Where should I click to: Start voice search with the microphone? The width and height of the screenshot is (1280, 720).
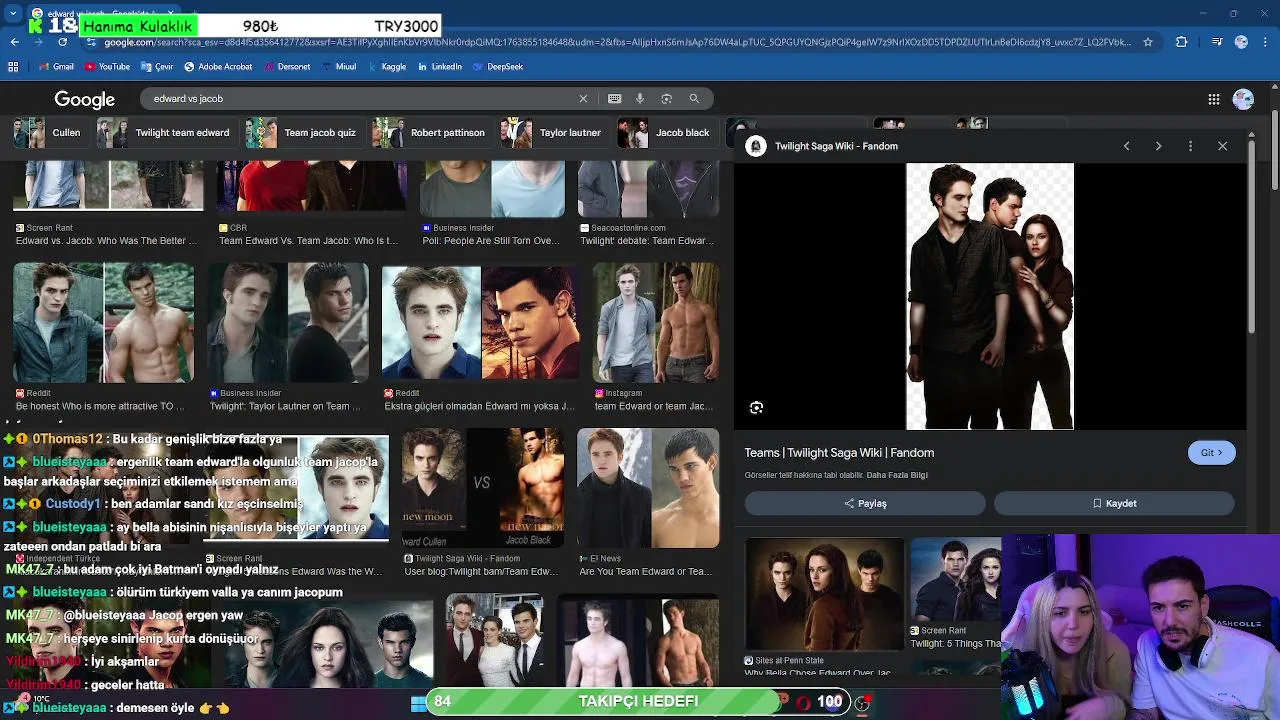pos(640,99)
